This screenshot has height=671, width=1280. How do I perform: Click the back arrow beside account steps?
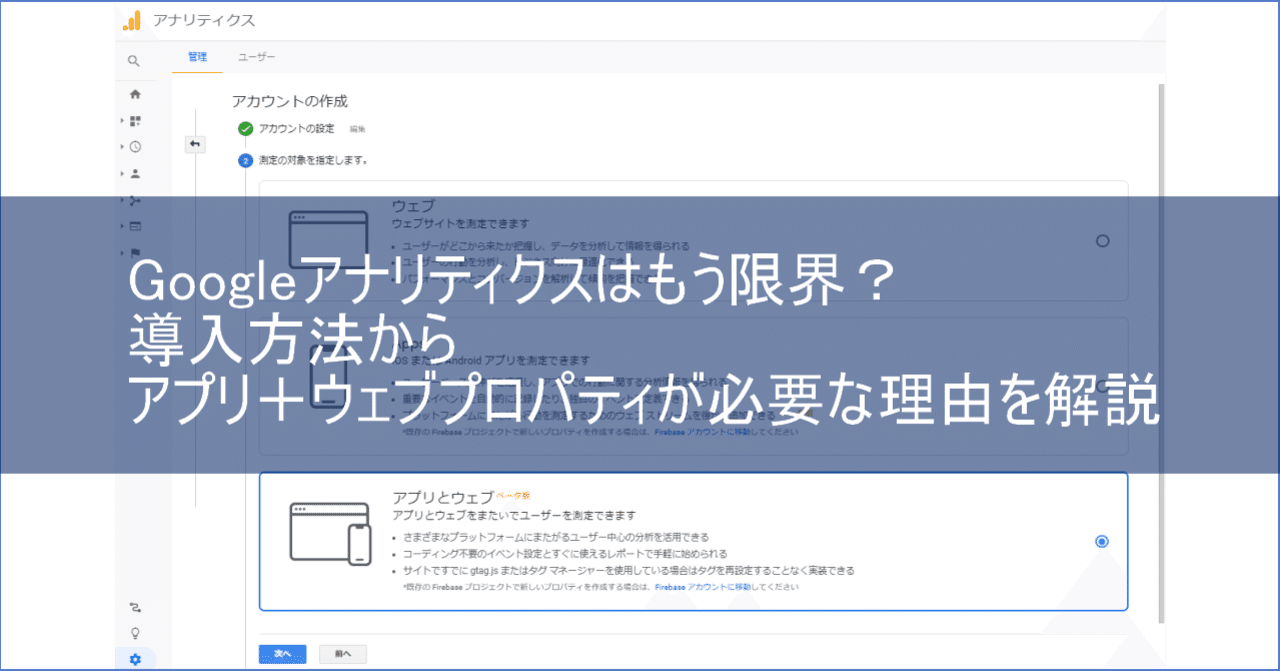coord(195,144)
